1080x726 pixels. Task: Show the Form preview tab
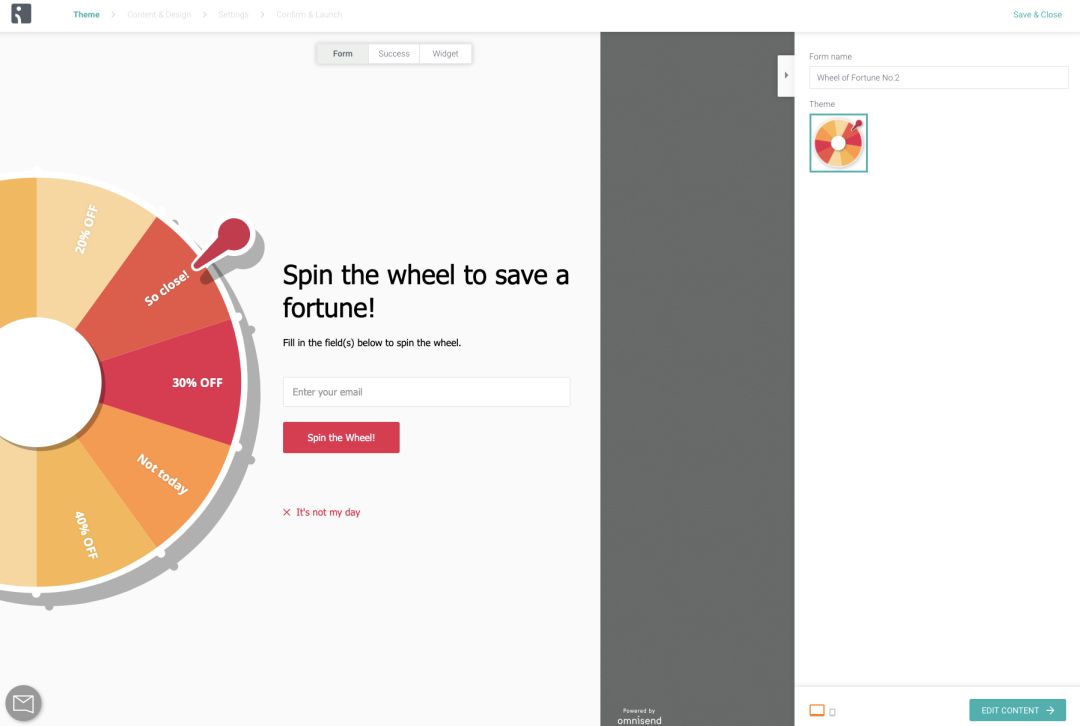(x=343, y=54)
